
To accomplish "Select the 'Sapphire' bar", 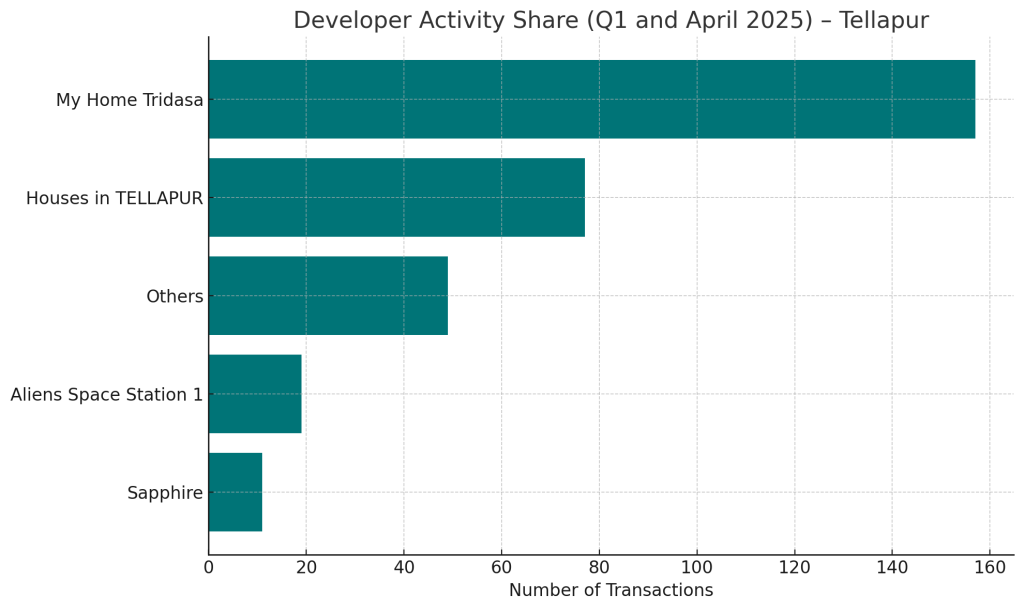I will [x=235, y=492].
